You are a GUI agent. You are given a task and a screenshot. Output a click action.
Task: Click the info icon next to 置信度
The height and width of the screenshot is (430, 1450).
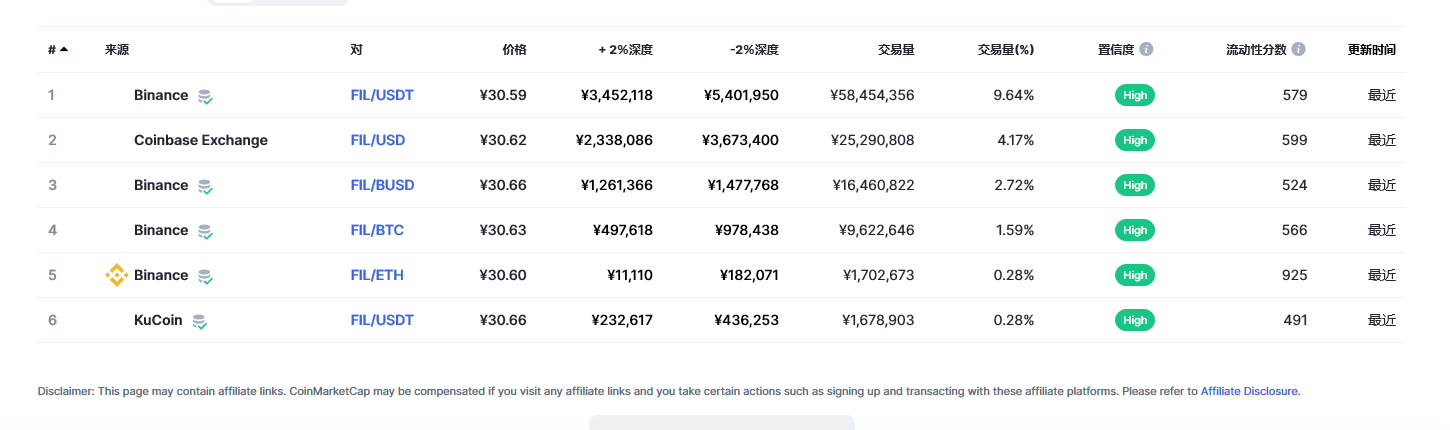pyautogui.click(x=1146, y=49)
